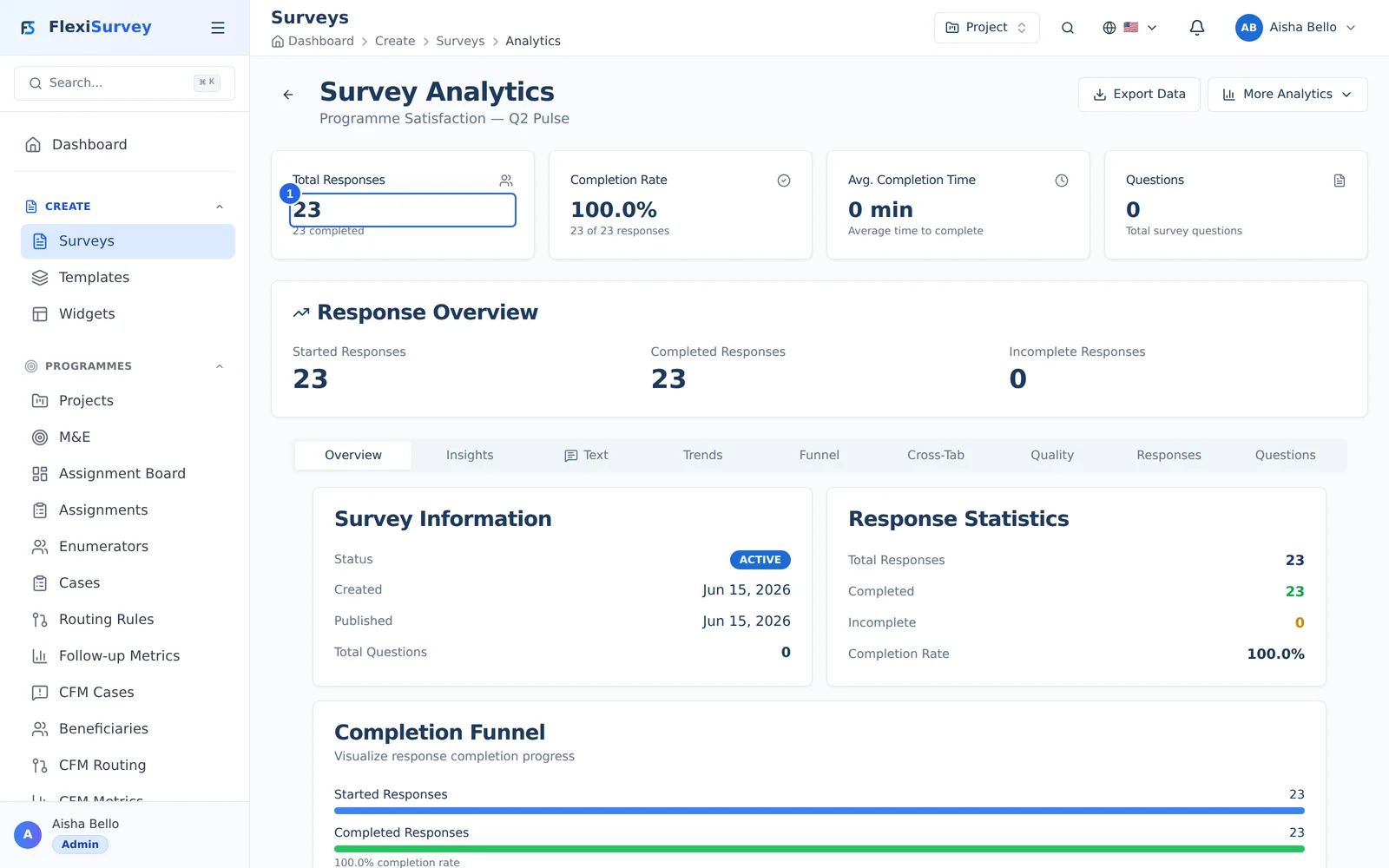
Task: Click the AB user avatar in header
Action: click(1248, 28)
